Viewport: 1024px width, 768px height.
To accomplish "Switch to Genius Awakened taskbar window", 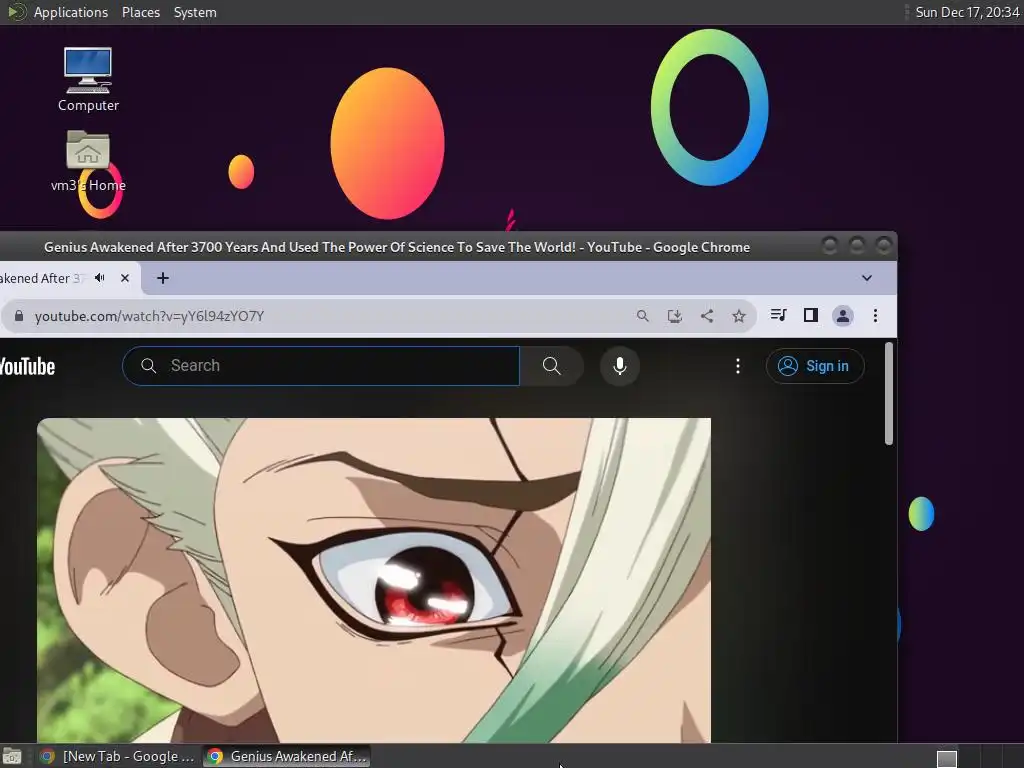I will [x=287, y=756].
